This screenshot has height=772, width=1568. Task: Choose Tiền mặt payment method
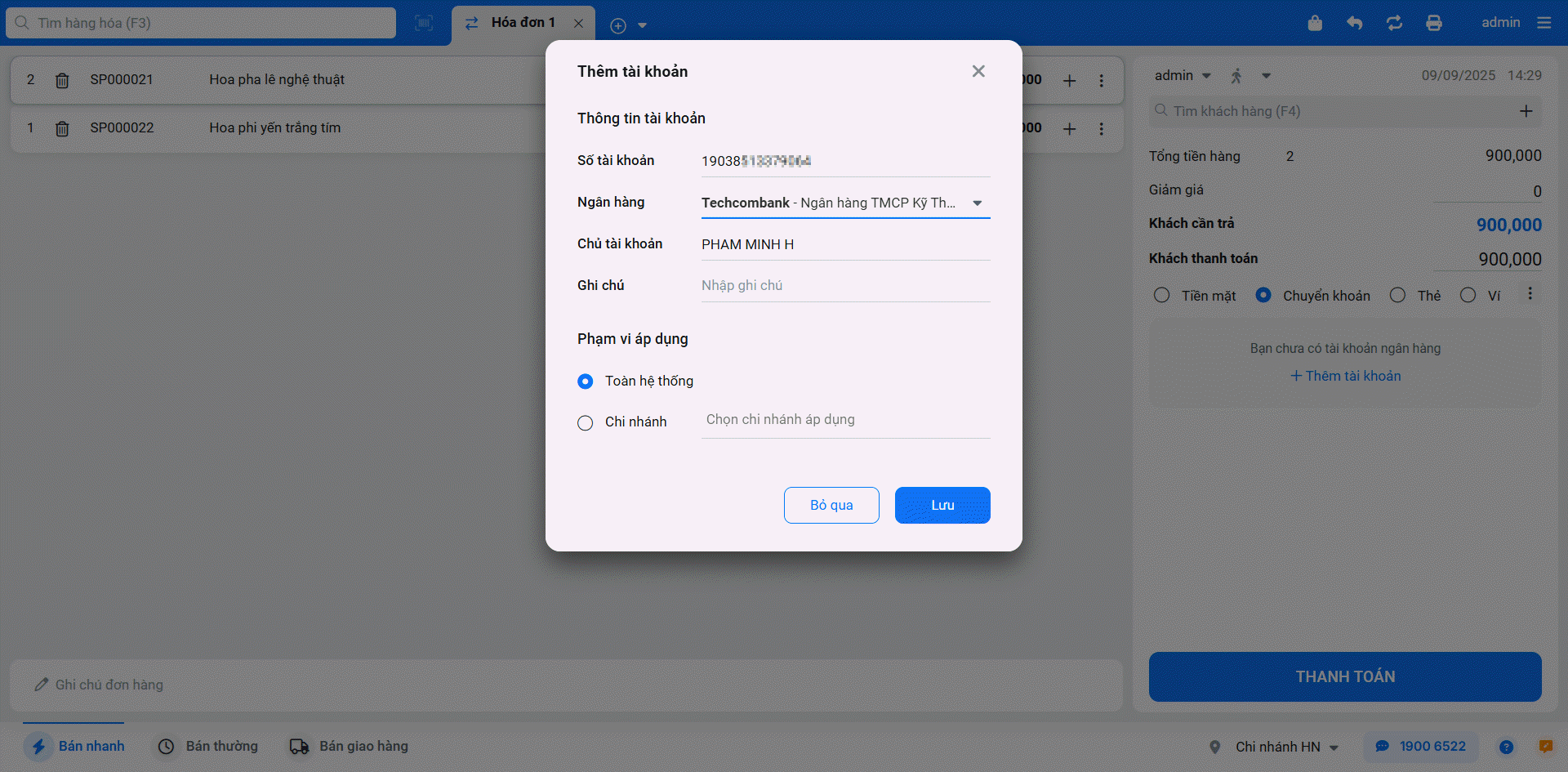[x=1161, y=295]
